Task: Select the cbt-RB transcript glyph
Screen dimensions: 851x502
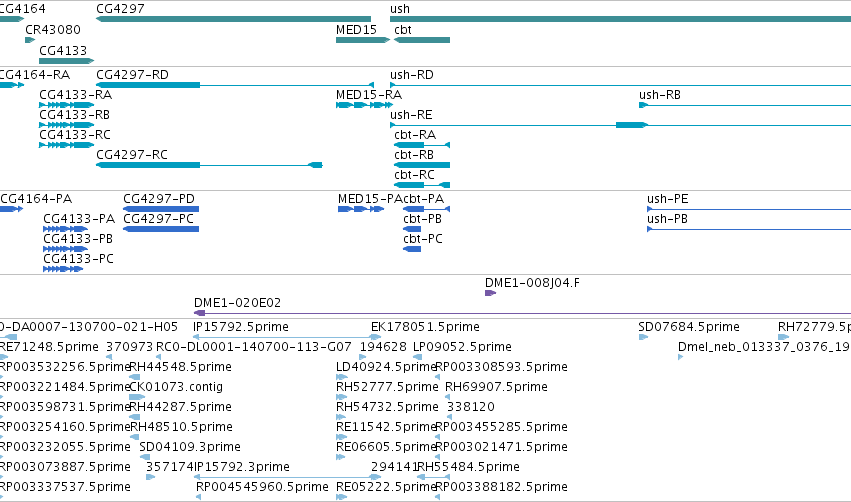Action: (x=422, y=165)
